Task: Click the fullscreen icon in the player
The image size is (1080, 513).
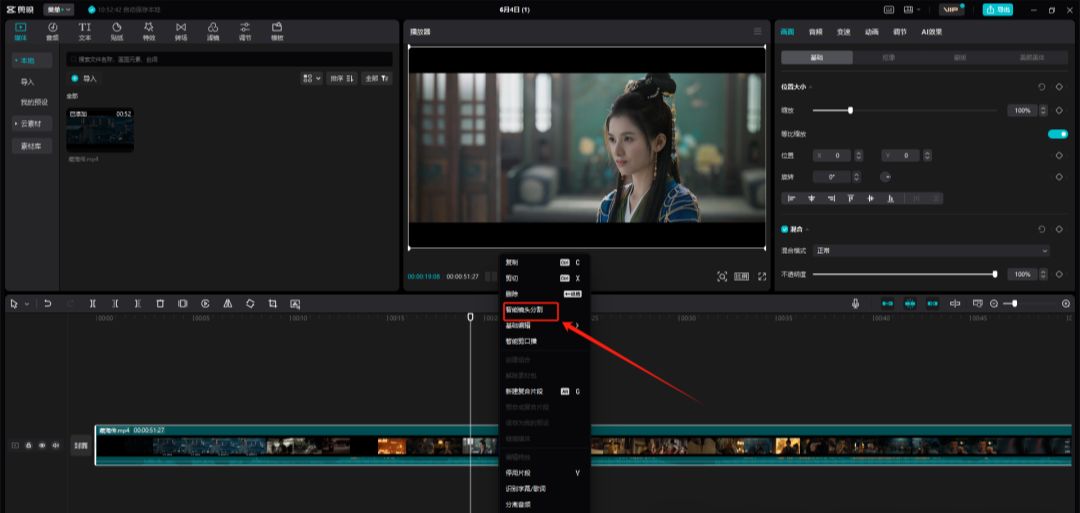Action: point(762,276)
